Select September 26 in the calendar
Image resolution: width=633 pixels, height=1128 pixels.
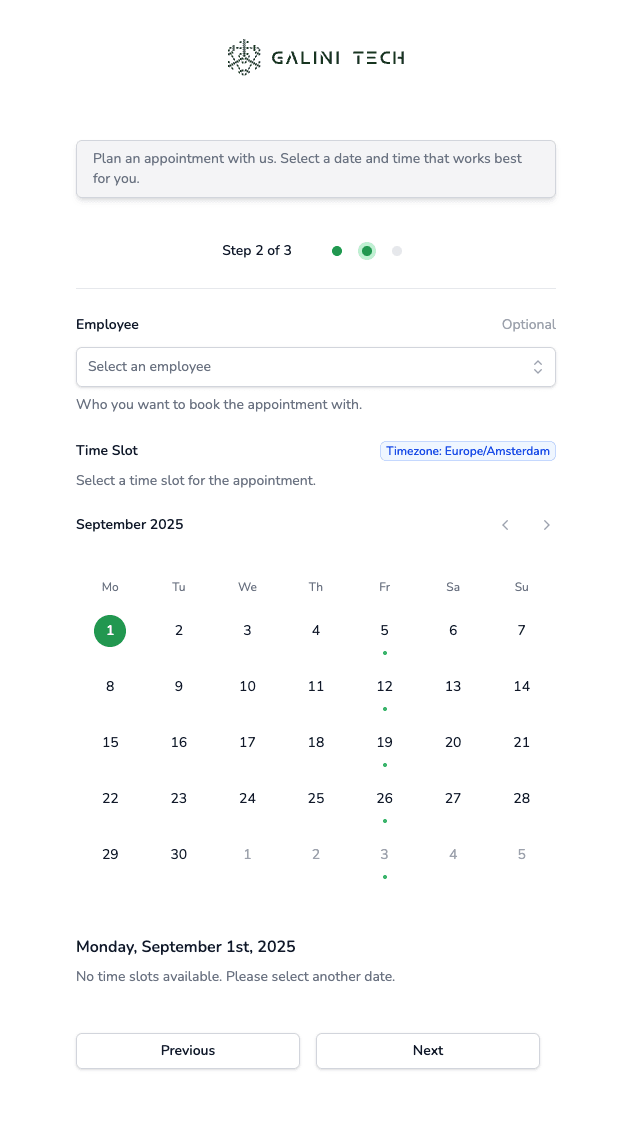coord(384,798)
